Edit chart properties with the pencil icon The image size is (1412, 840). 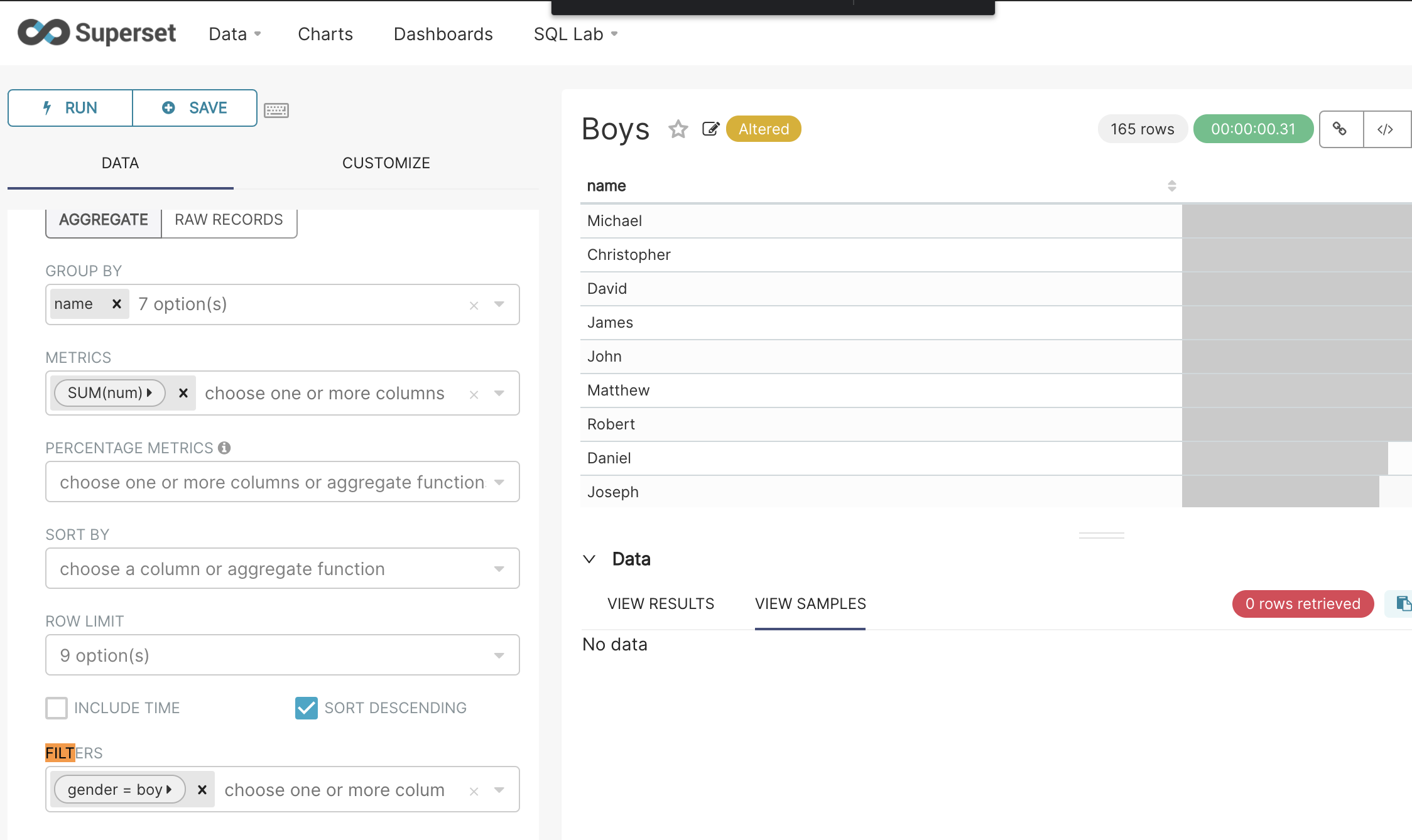(x=710, y=129)
